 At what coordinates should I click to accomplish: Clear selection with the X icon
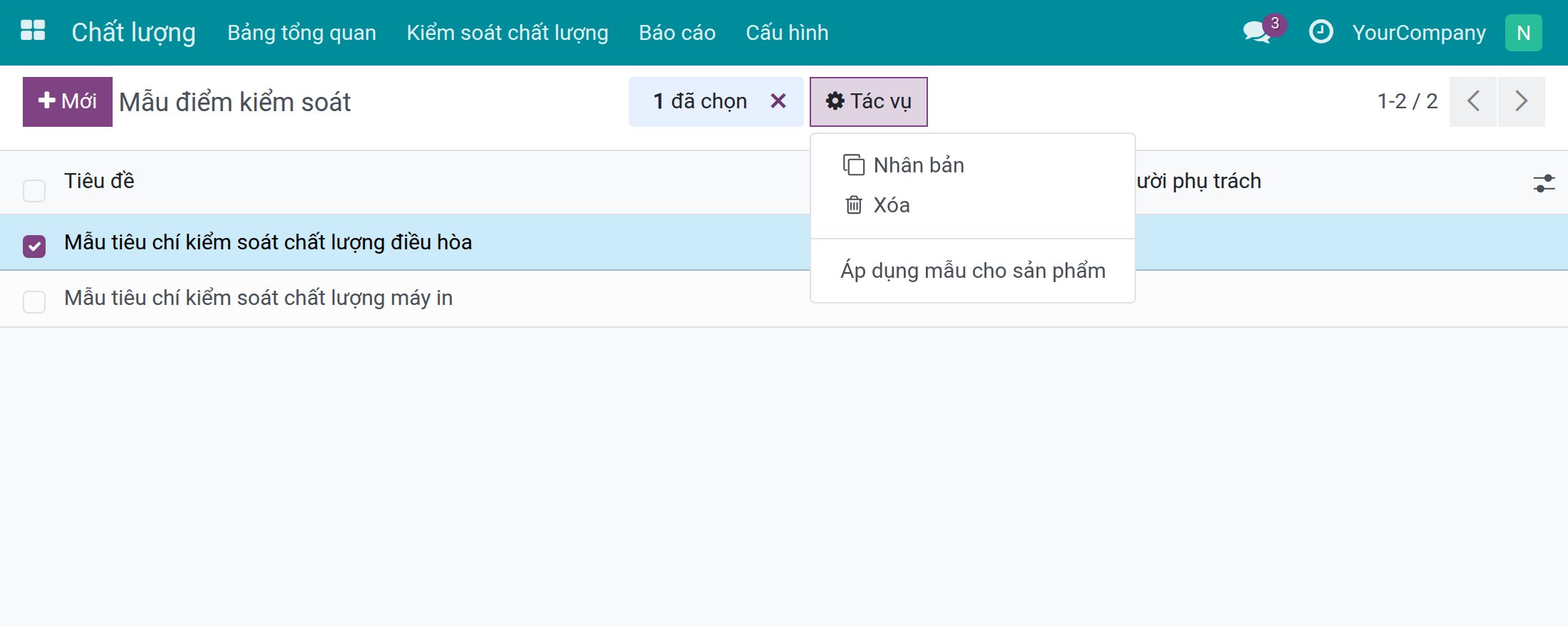tap(778, 101)
